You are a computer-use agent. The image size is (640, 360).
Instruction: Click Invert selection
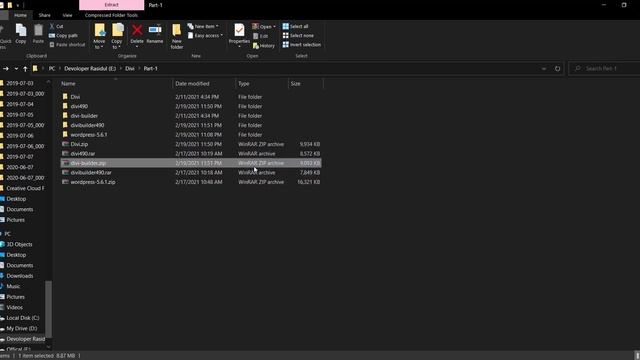[302, 44]
